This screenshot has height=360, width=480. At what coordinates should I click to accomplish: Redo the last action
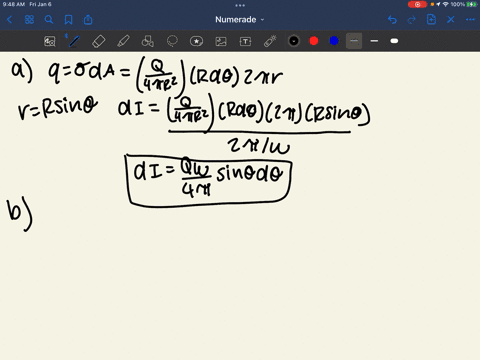(x=412, y=20)
